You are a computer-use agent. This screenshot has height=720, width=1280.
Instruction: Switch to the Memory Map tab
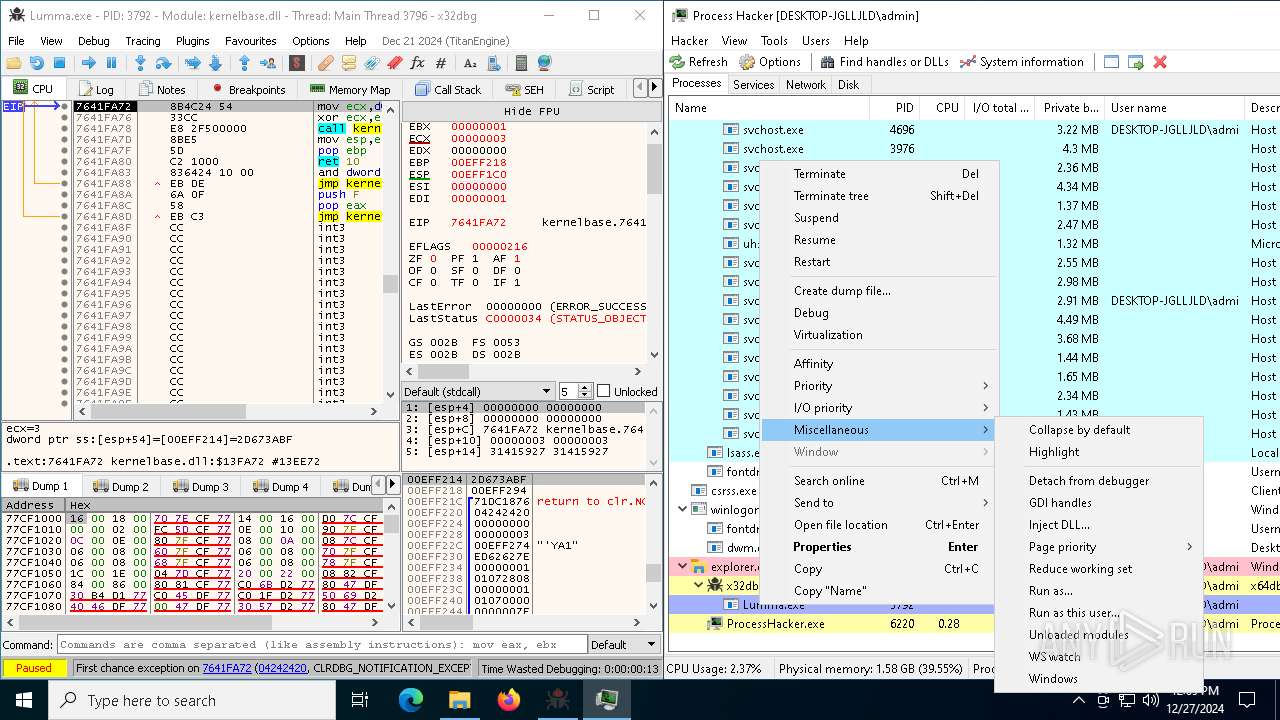tap(350, 89)
